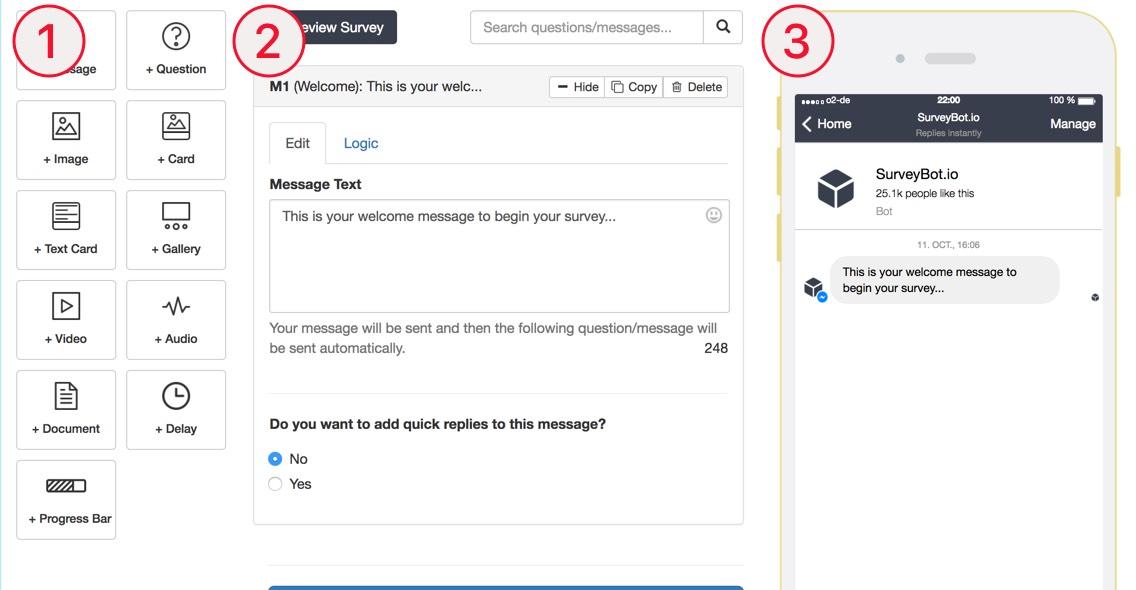The image size is (1136, 590).
Task: Add a Delay block
Action: (x=176, y=410)
